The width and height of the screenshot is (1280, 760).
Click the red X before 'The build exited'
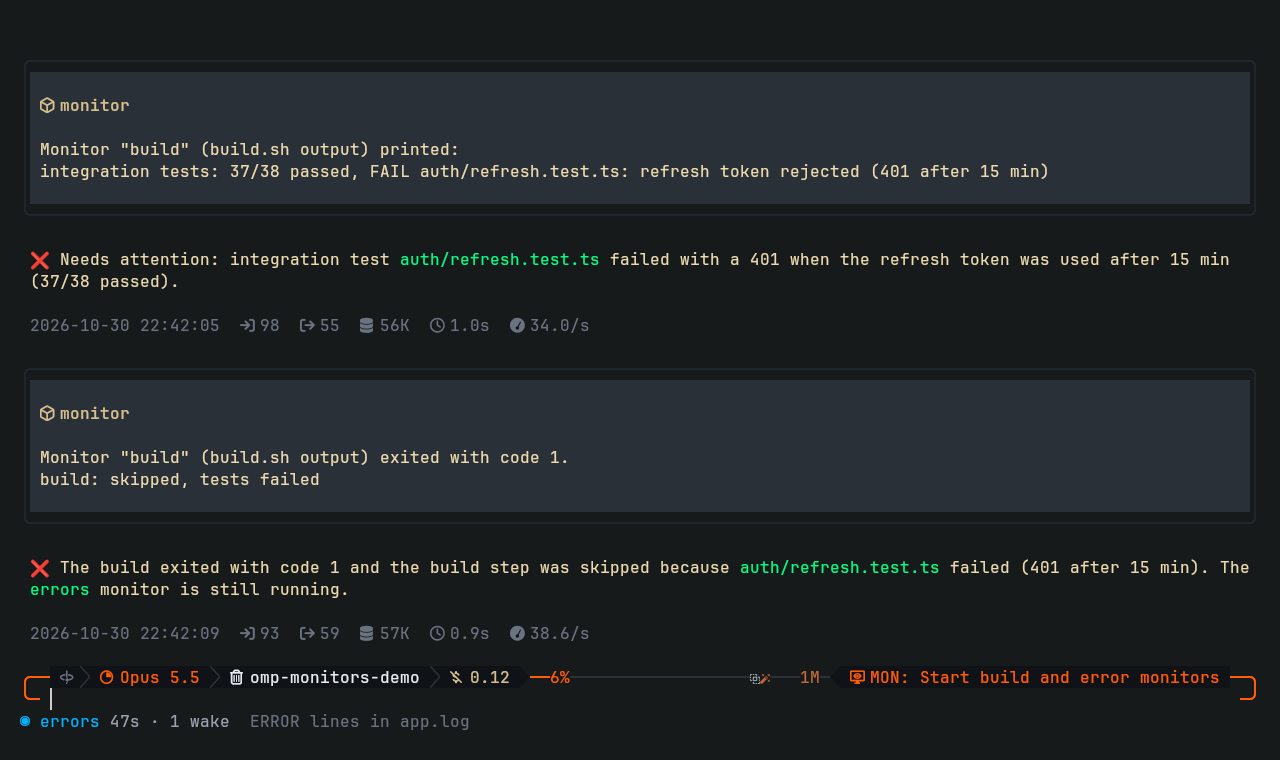pos(40,568)
